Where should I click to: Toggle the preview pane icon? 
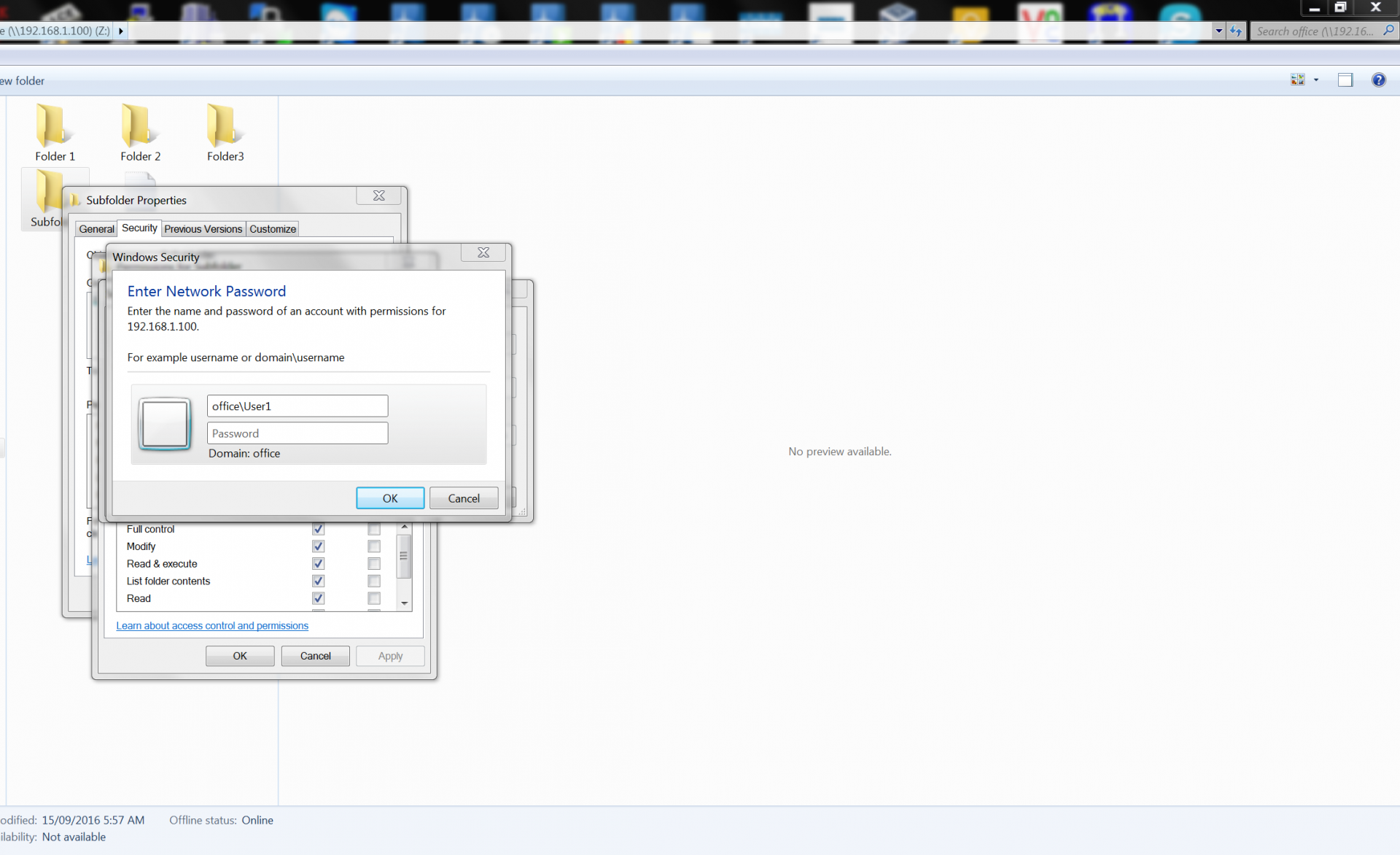pos(1345,80)
